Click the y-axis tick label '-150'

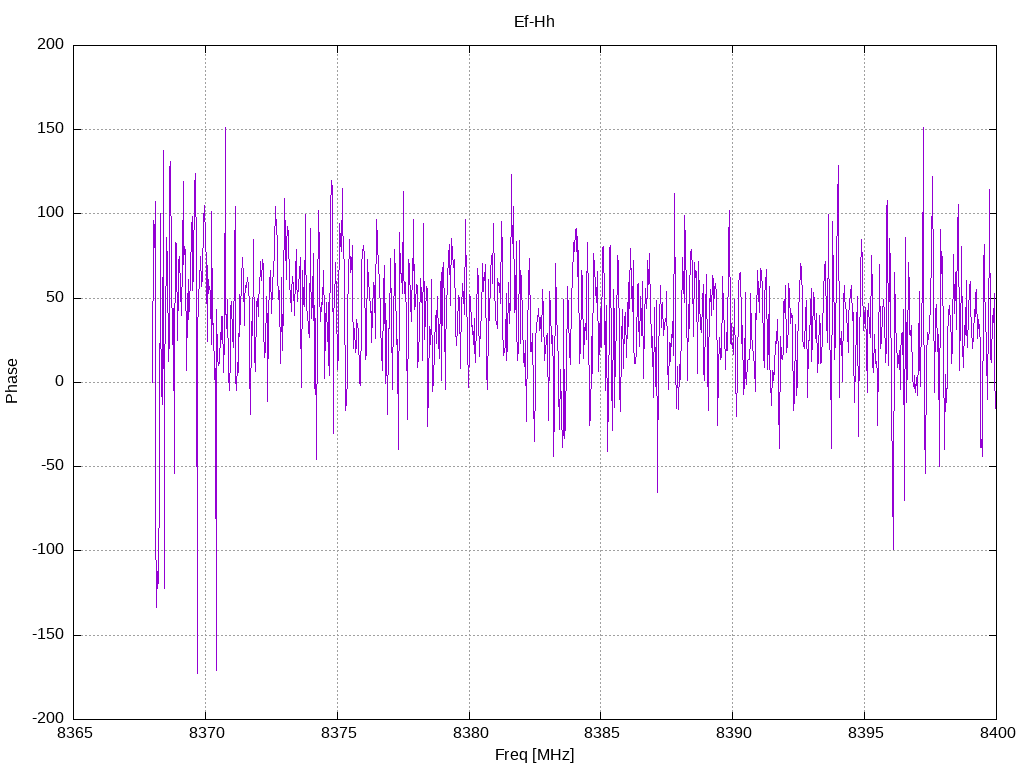click(x=48, y=634)
